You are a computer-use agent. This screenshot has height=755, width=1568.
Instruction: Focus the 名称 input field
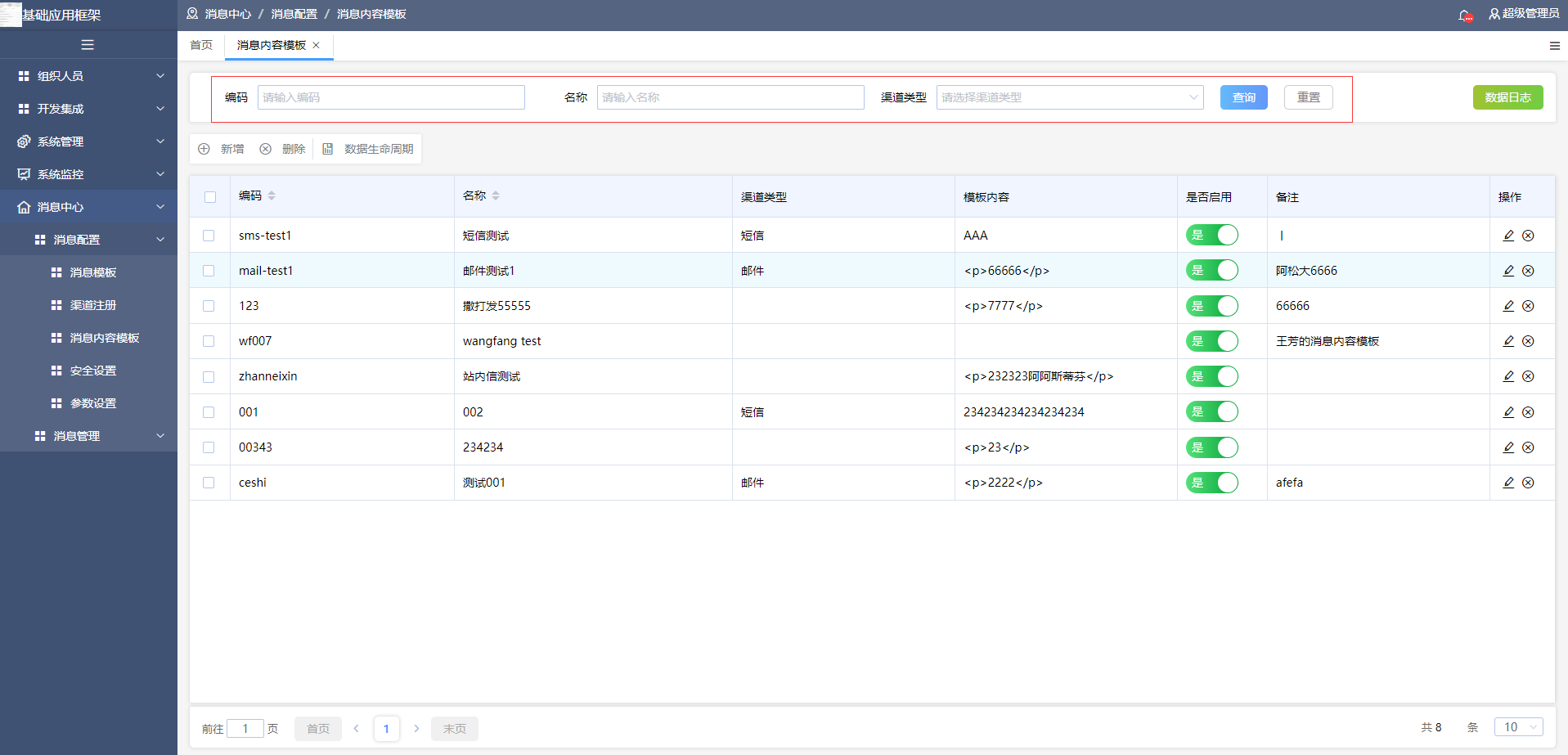tap(730, 97)
